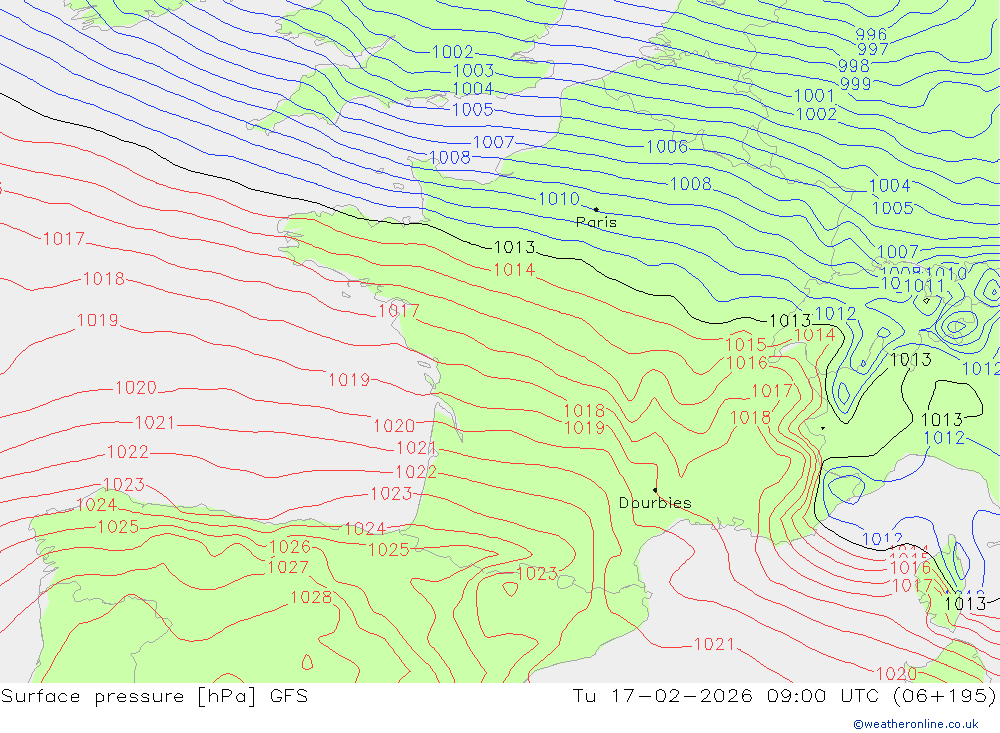This screenshot has height=733, width=1000.
Task: Click the blue 1006 isobar label
Action: click(x=667, y=147)
